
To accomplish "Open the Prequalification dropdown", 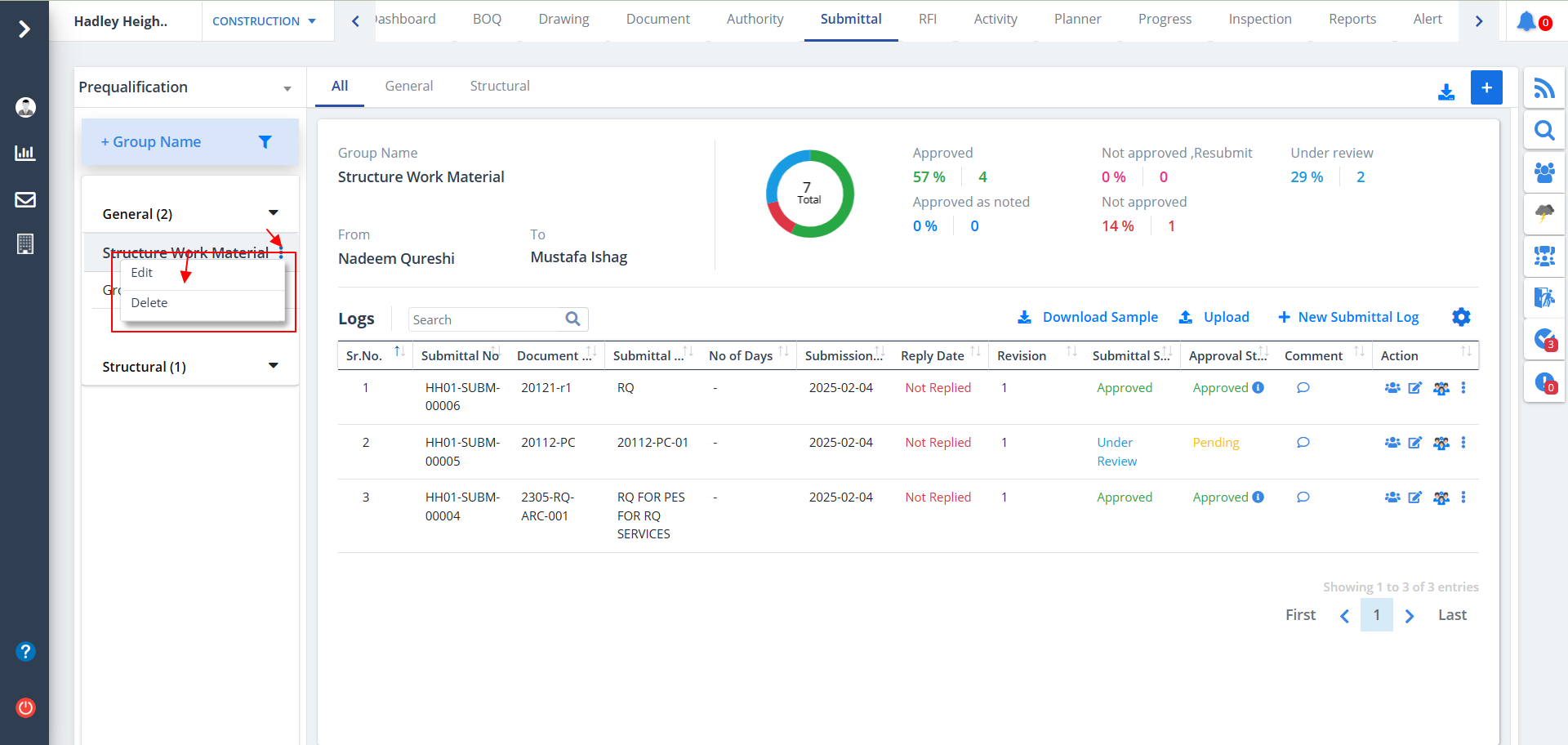I will pyautogui.click(x=185, y=87).
